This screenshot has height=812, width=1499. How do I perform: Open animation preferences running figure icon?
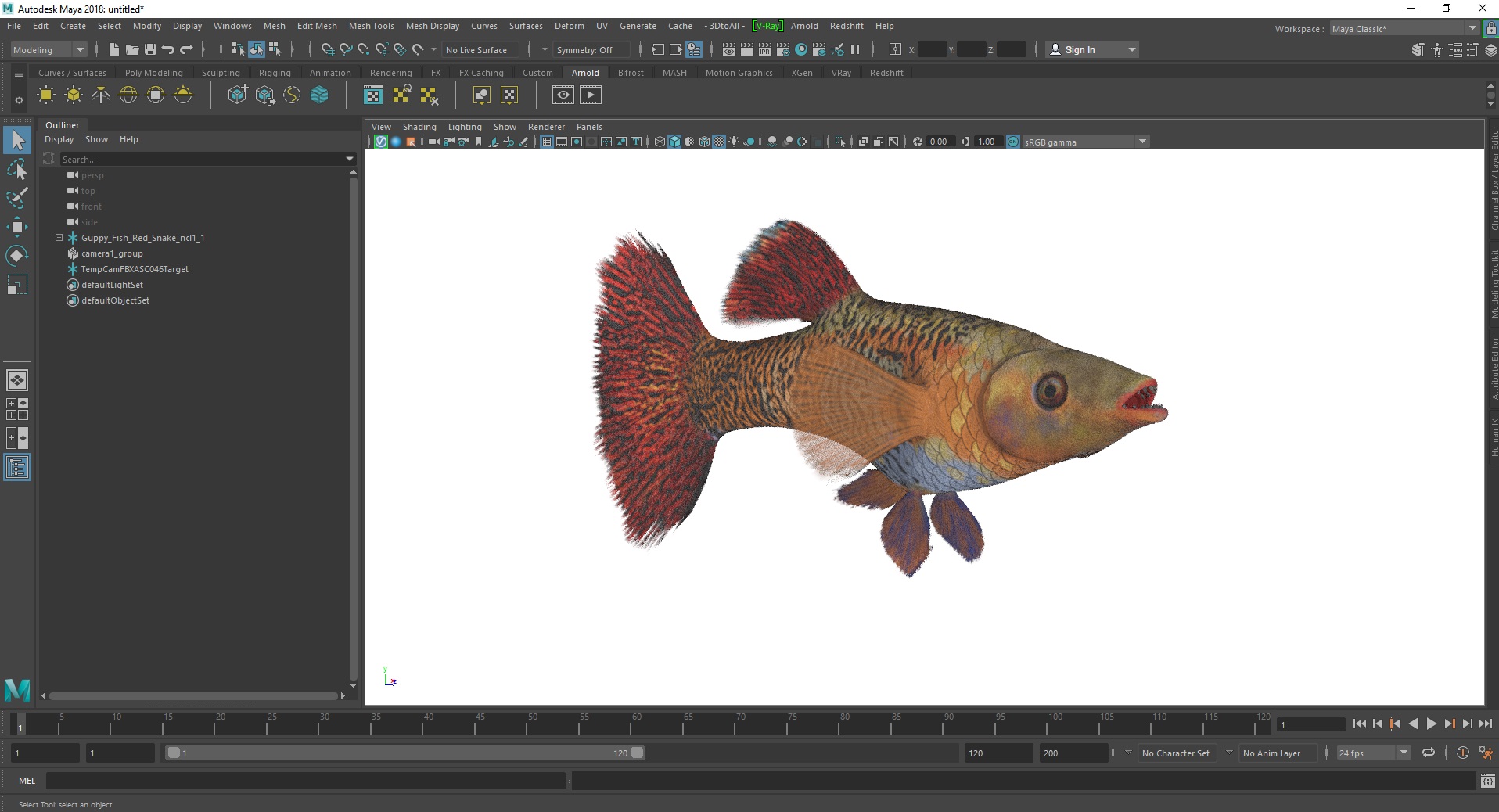click(x=1486, y=753)
